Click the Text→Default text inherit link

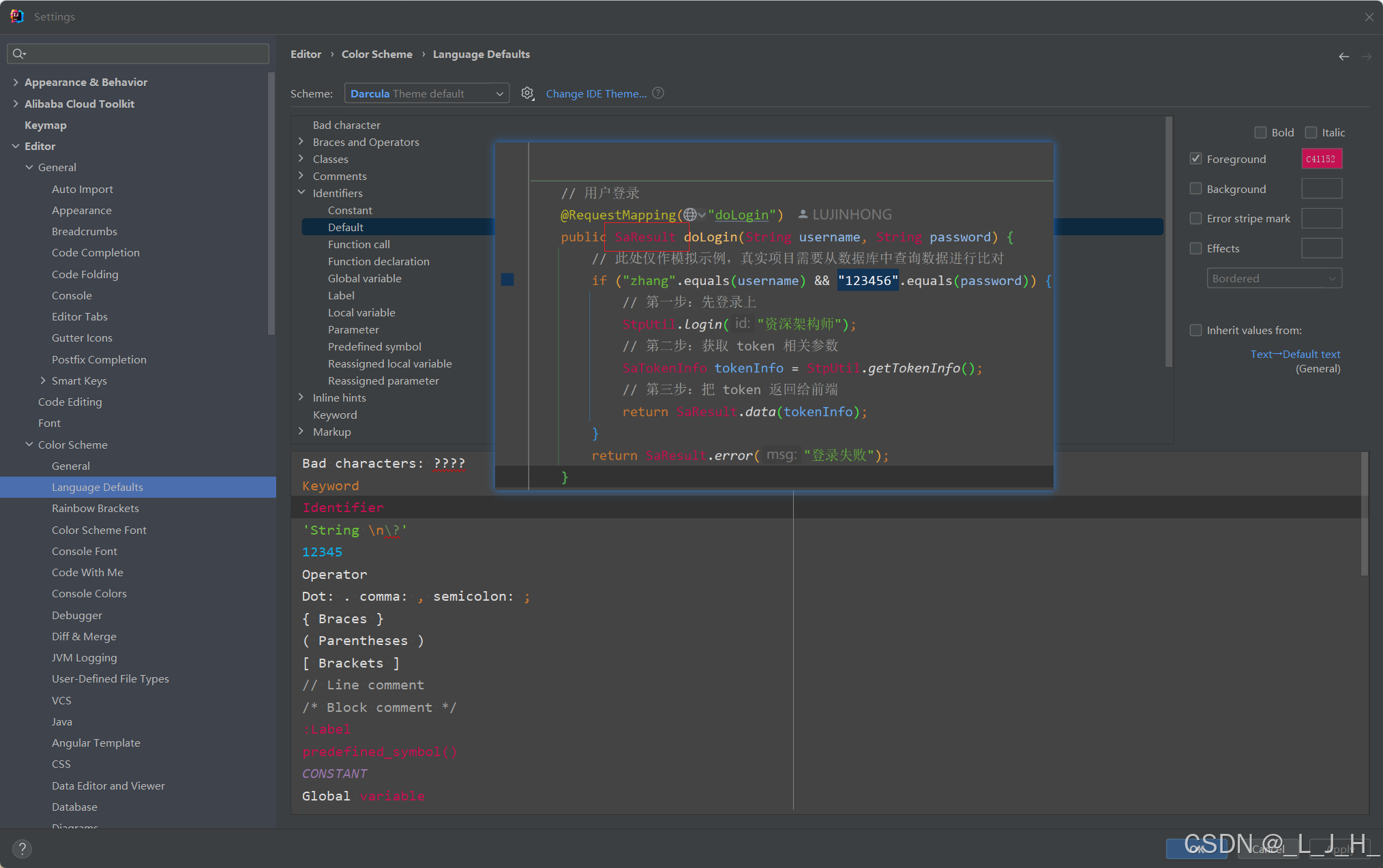(1295, 354)
